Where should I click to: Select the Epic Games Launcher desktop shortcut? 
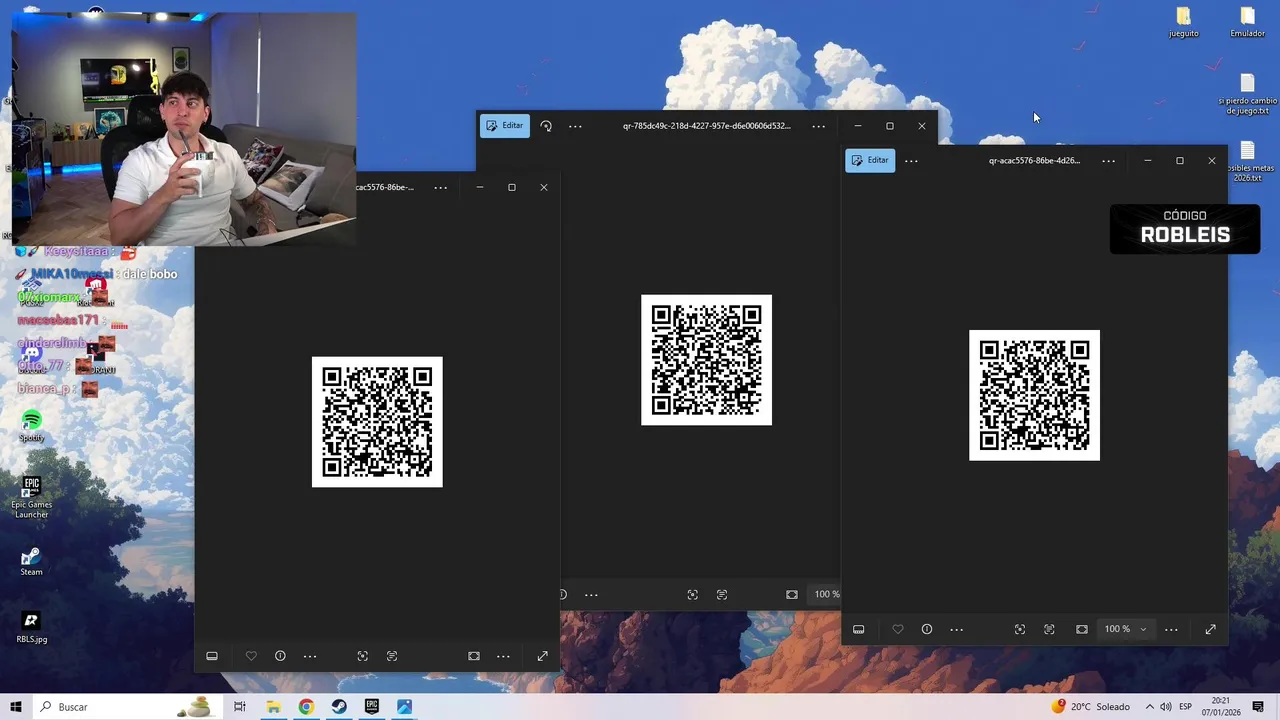tap(31, 496)
